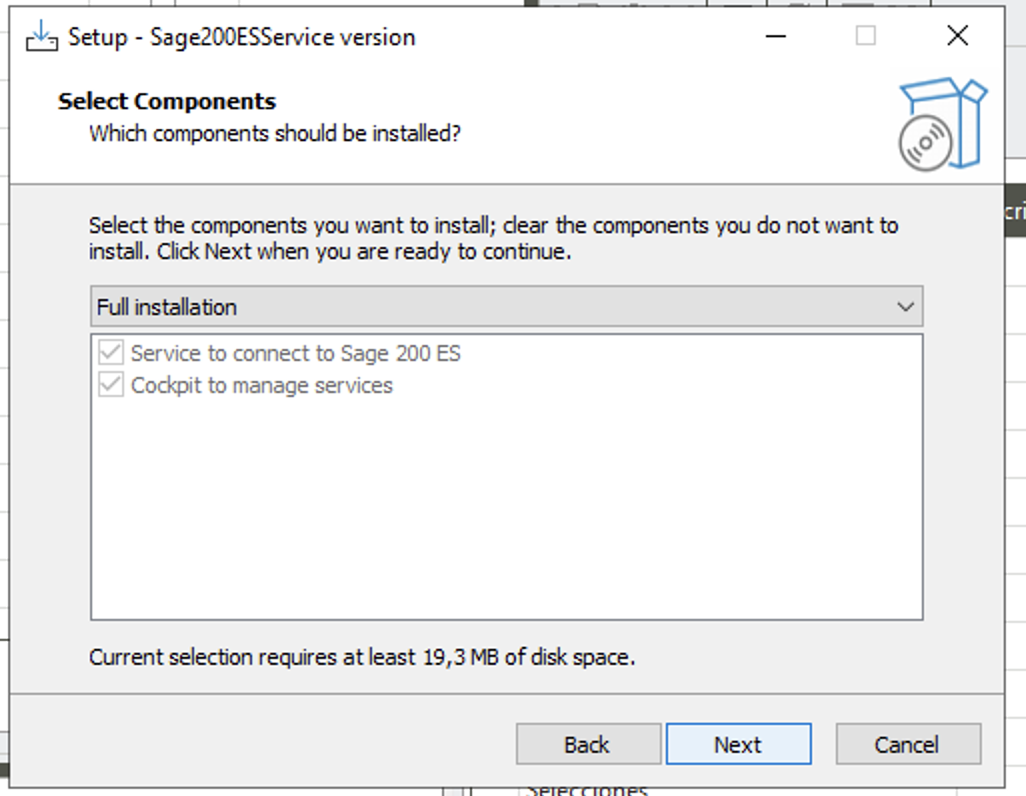Go Back to the previous setup step
The width and height of the screenshot is (1026, 796).
[588, 744]
